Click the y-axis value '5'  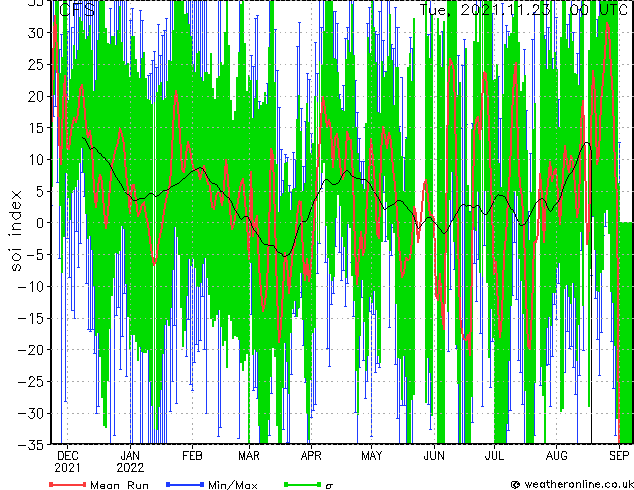tap(39, 191)
